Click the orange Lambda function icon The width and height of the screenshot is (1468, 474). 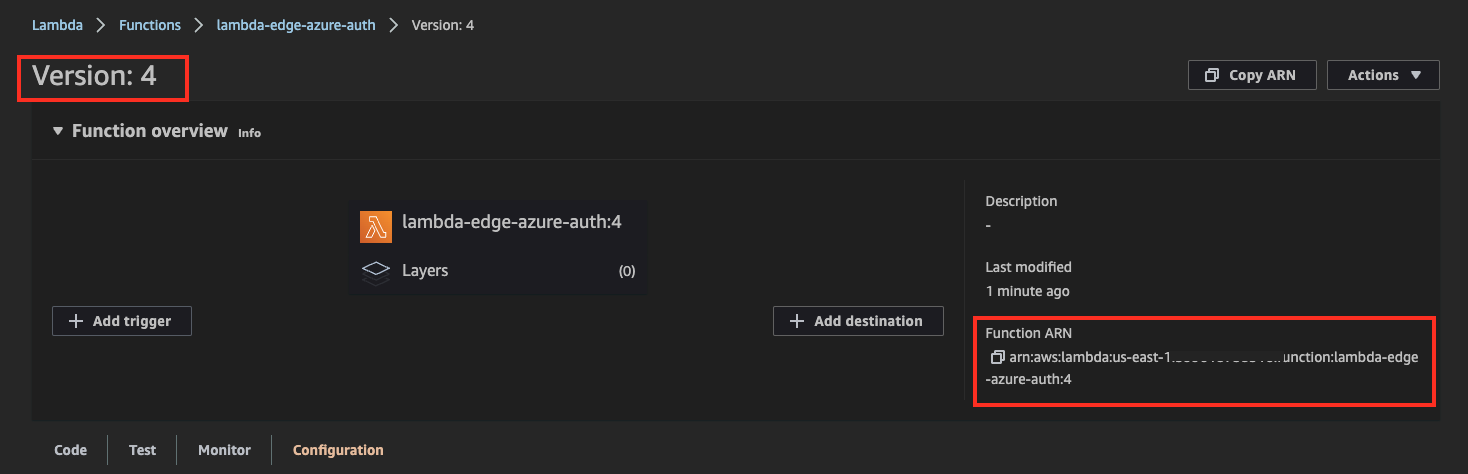coord(376,227)
